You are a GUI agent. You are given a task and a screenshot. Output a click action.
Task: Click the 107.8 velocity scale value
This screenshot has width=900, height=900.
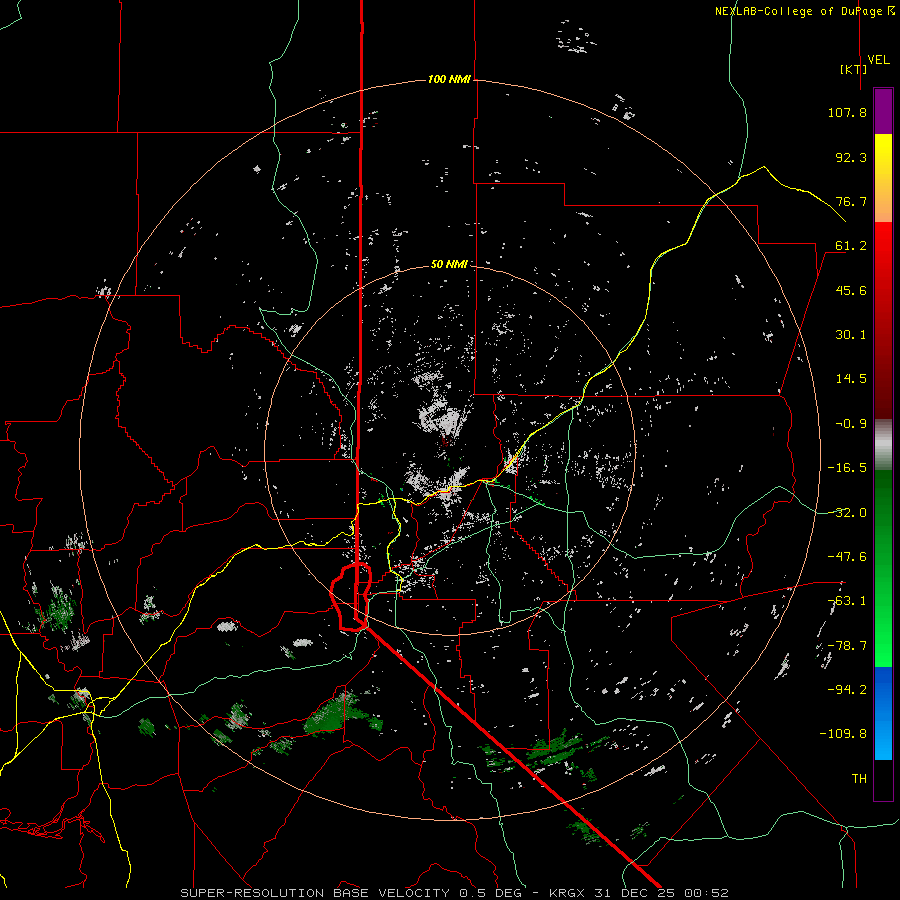[847, 112]
